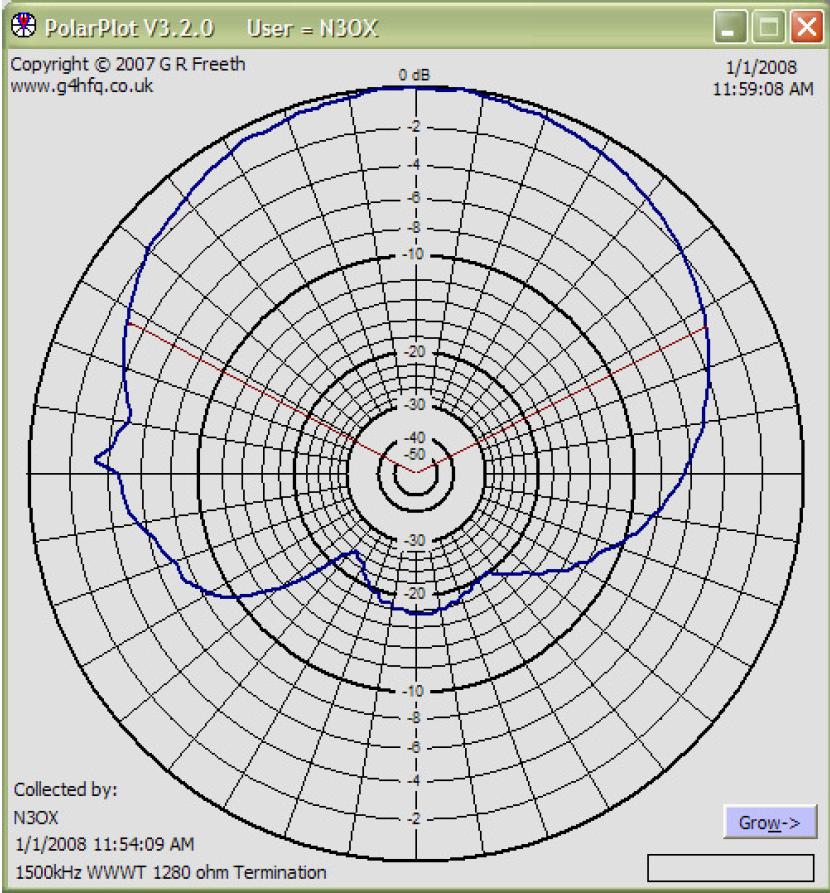Click the -40 label above plot center
Viewport: 830px width, 893px height.
tap(413, 438)
